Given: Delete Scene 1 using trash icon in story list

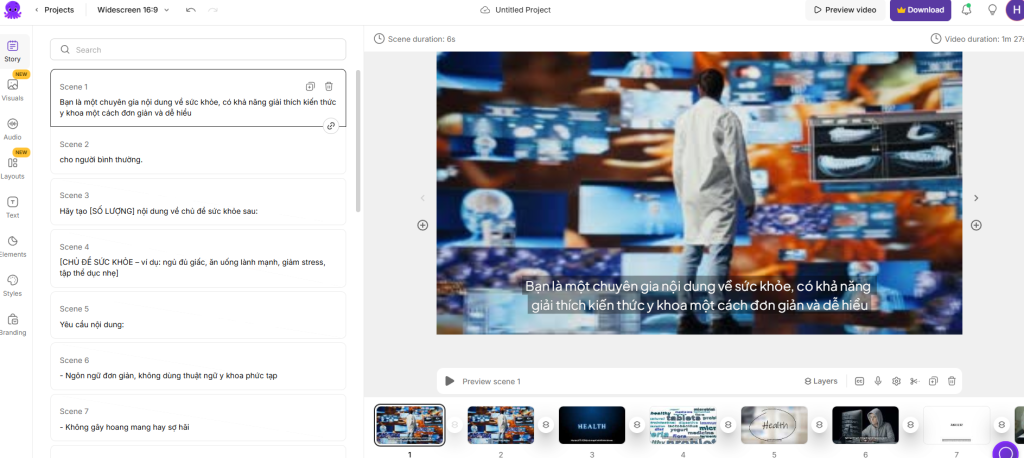Looking at the screenshot, I should tap(329, 87).
